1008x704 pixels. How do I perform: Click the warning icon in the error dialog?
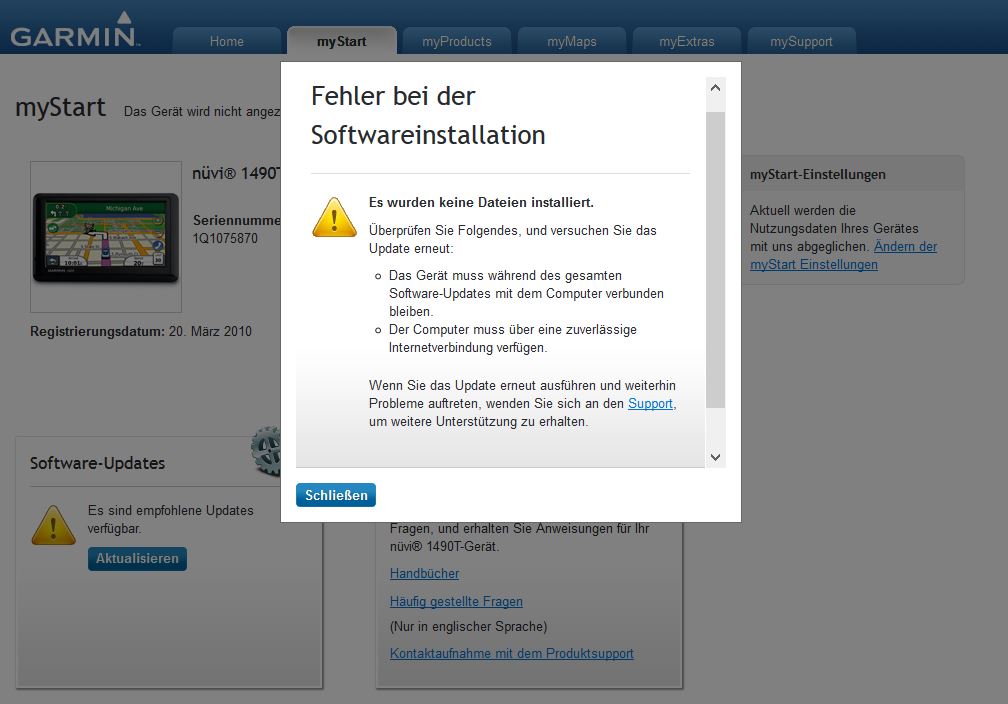[334, 216]
